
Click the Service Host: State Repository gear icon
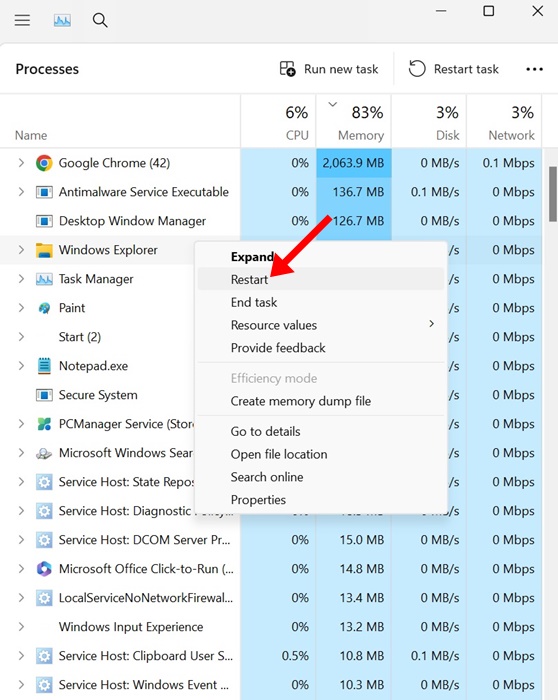[44, 482]
